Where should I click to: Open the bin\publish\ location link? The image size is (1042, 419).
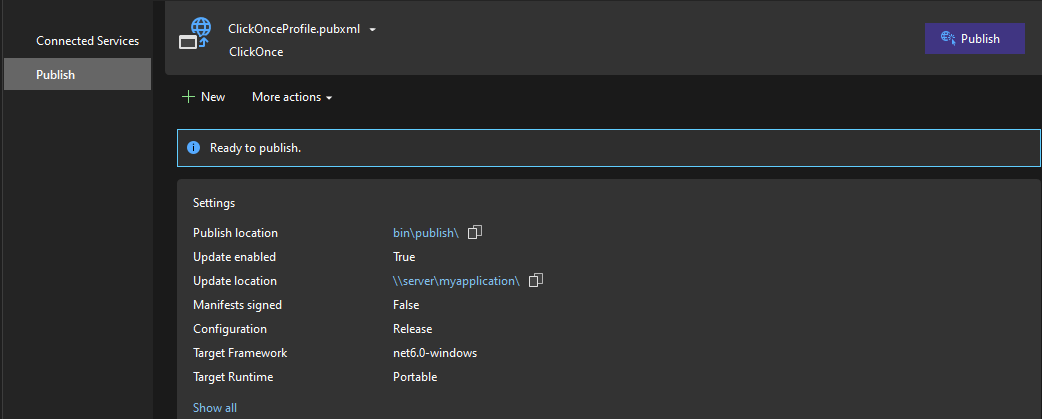[425, 233]
